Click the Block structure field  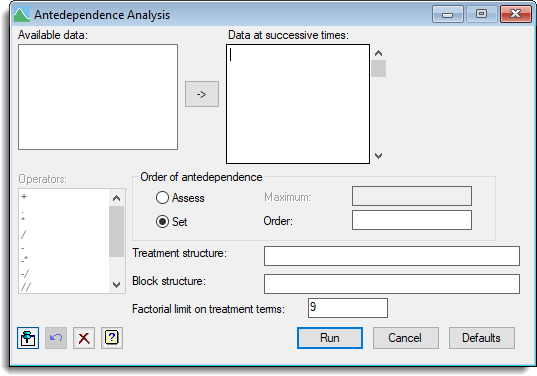pyautogui.click(x=392, y=284)
